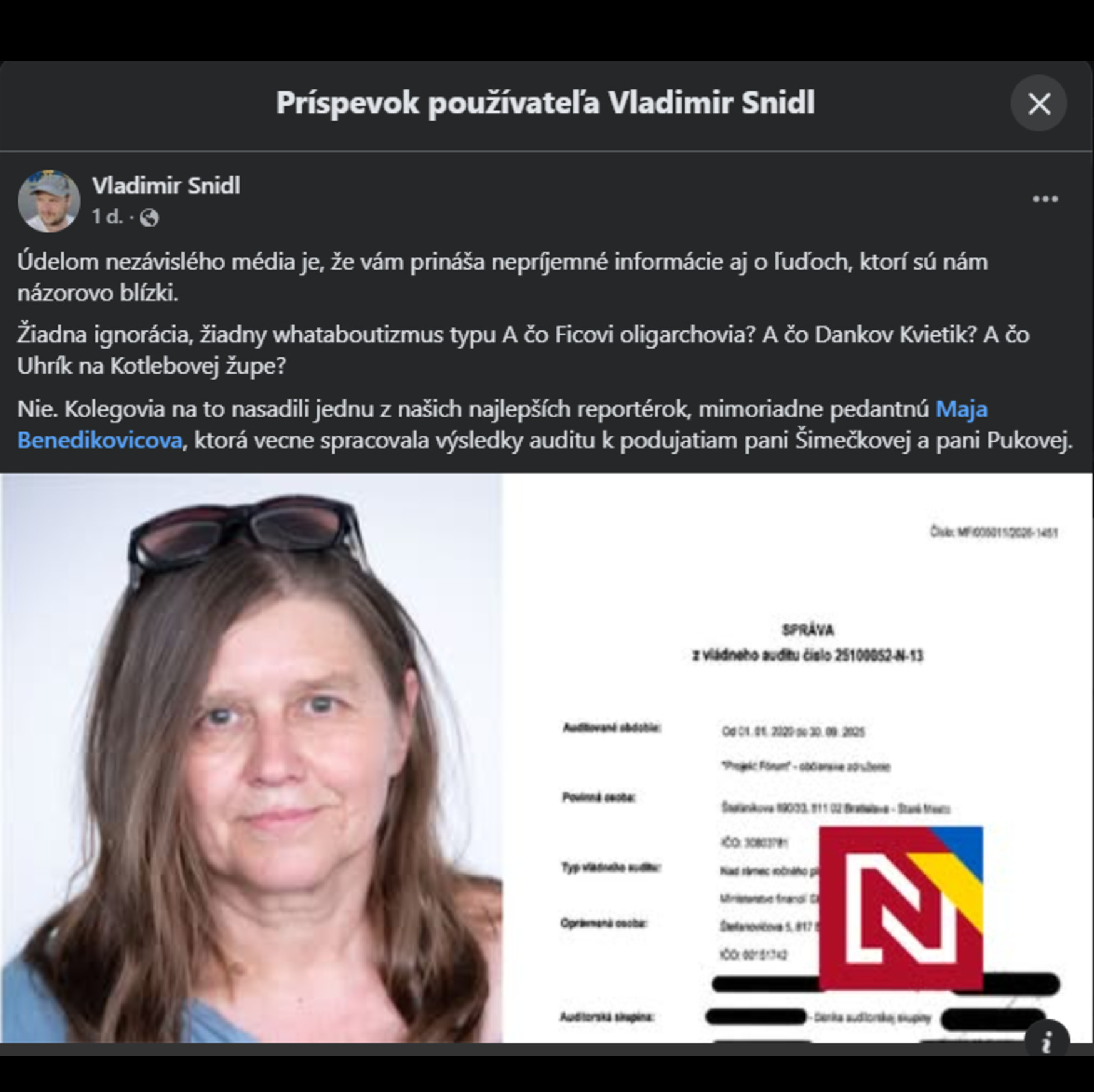This screenshot has width=1094, height=1092.
Task: Click the 'Auditované obdobie' label in document
Action: click(611, 727)
